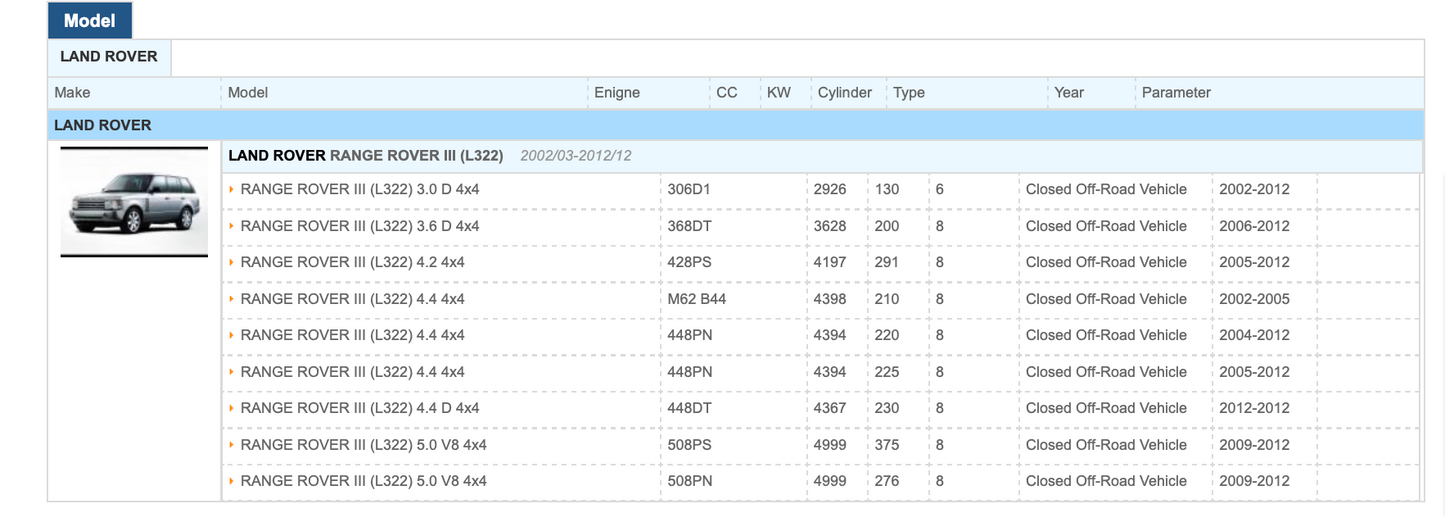This screenshot has width=1445, height=522.
Task: Click the Range Rover vehicle thumbnail image
Action: [134, 201]
